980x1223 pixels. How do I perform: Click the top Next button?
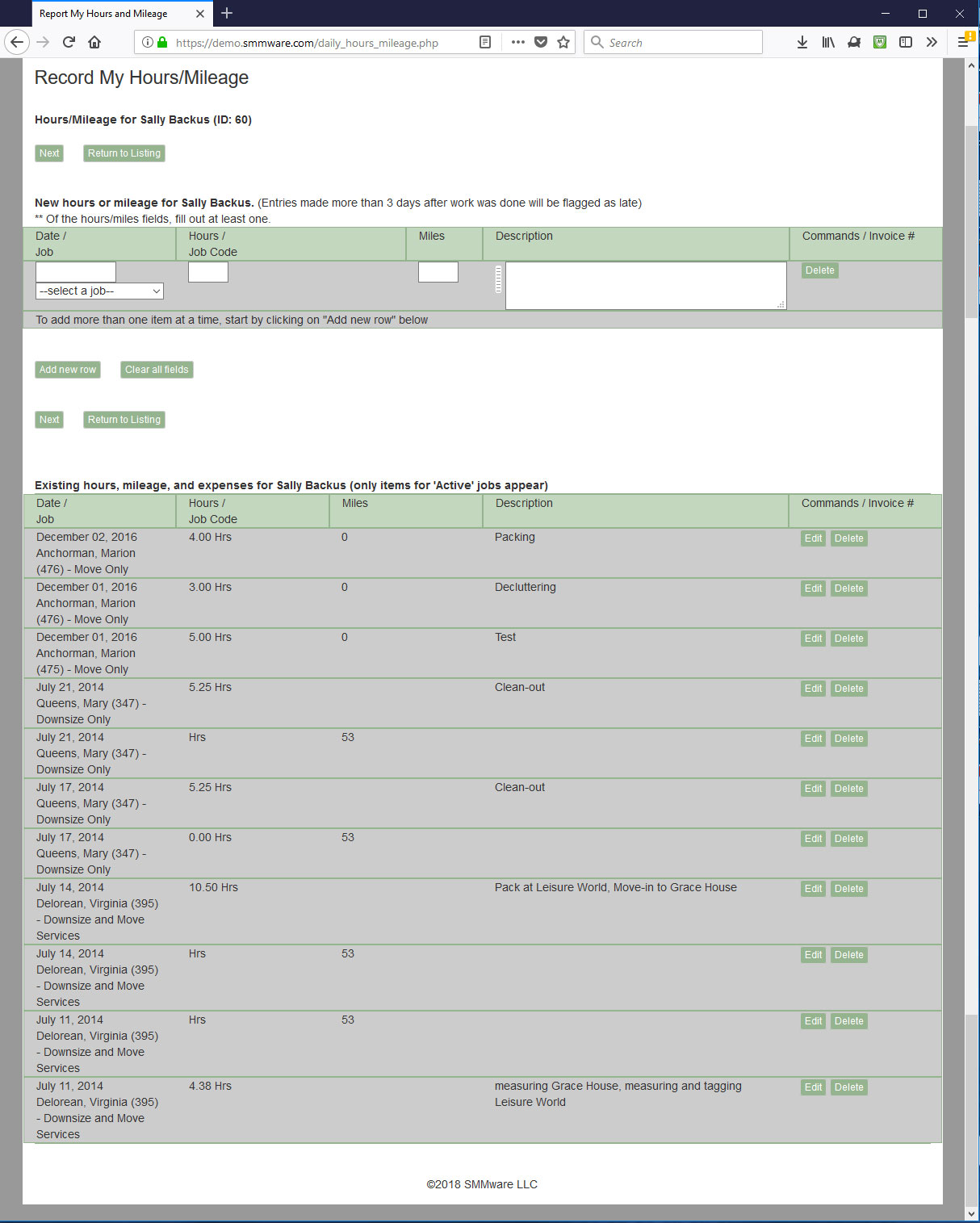point(49,153)
